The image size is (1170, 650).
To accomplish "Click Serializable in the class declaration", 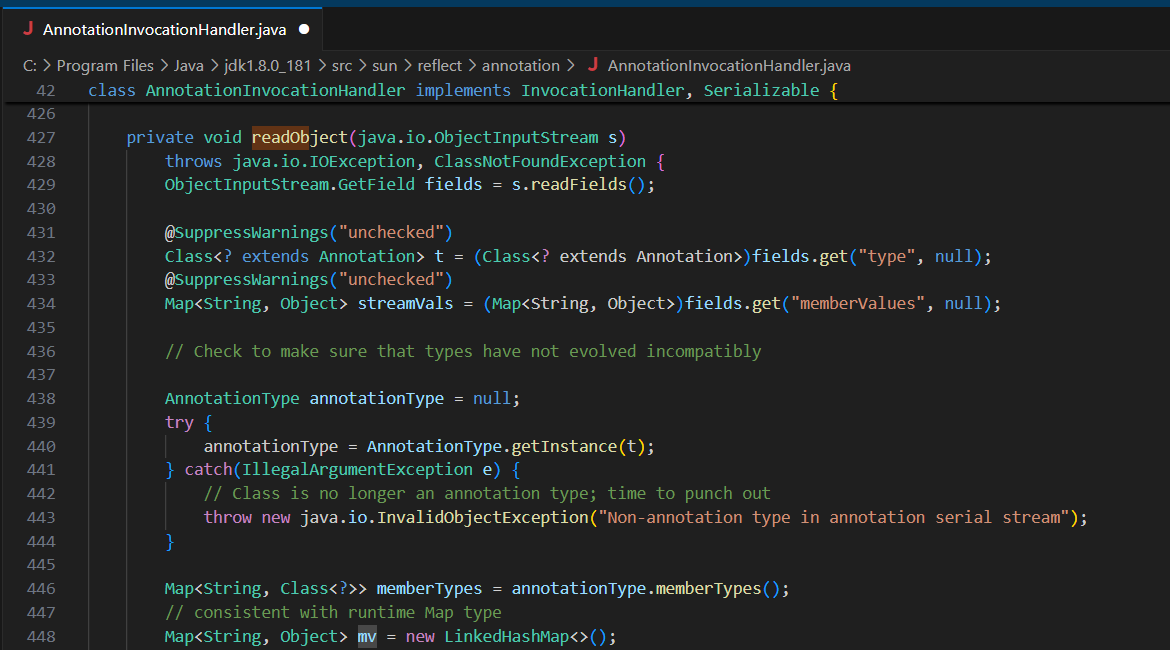I will [761, 90].
